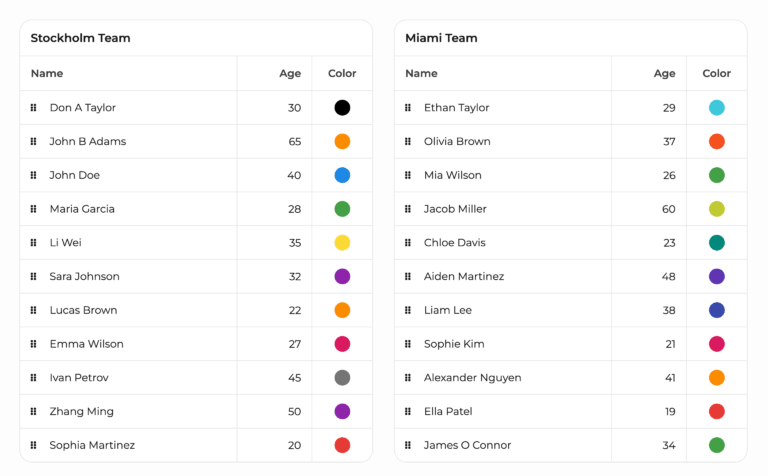Select the Olivia Brown row name
The width and height of the screenshot is (768, 476).
click(x=457, y=142)
